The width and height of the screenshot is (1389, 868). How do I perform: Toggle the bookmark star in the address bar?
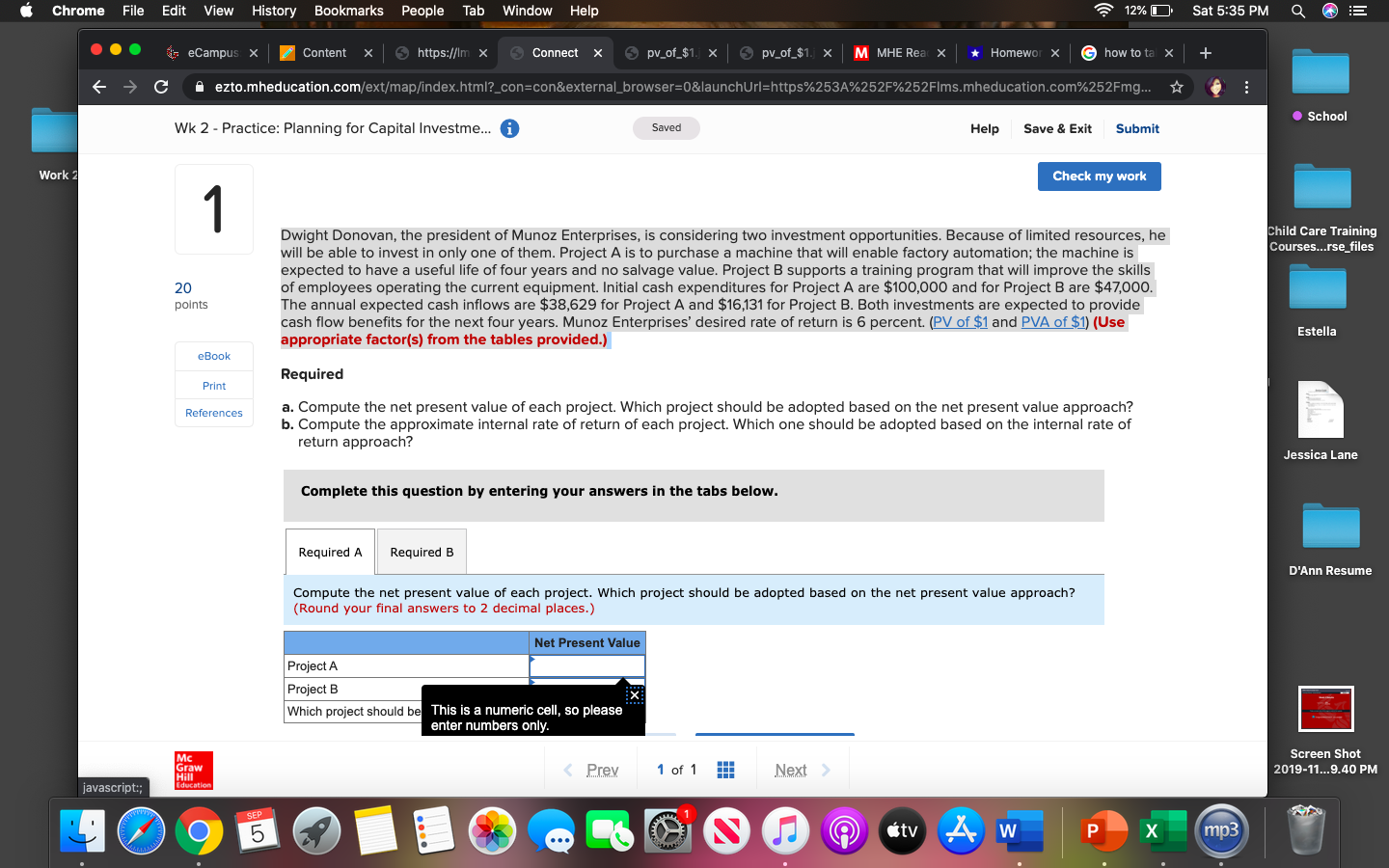(1177, 87)
